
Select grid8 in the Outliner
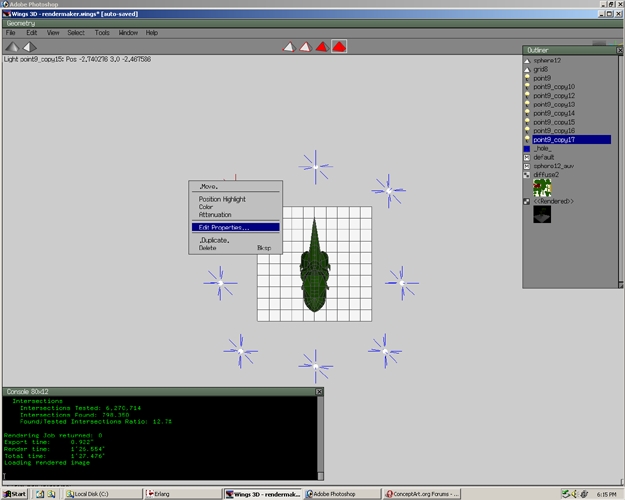pyautogui.click(x=540, y=69)
